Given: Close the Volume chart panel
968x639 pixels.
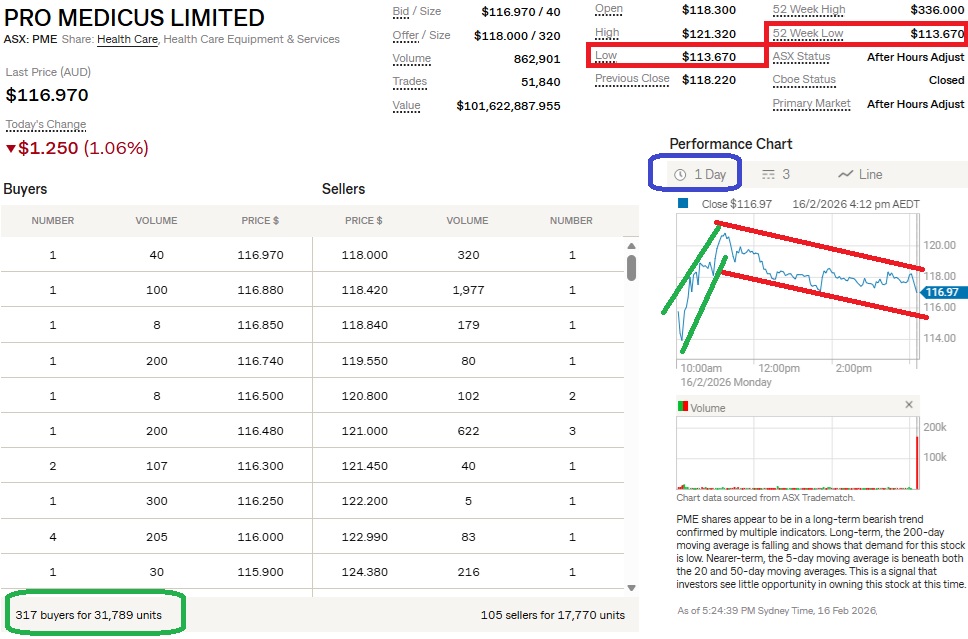Looking at the screenshot, I should click(x=909, y=405).
